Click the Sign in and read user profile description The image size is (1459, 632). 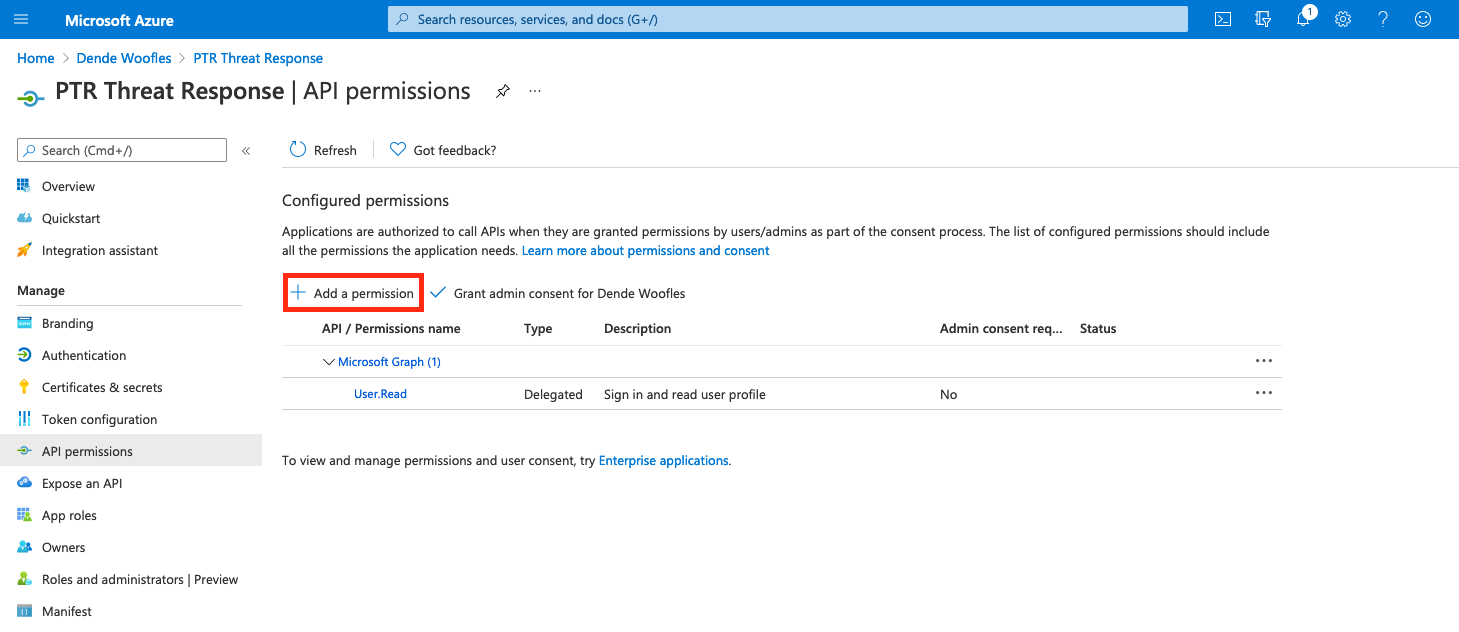(685, 394)
